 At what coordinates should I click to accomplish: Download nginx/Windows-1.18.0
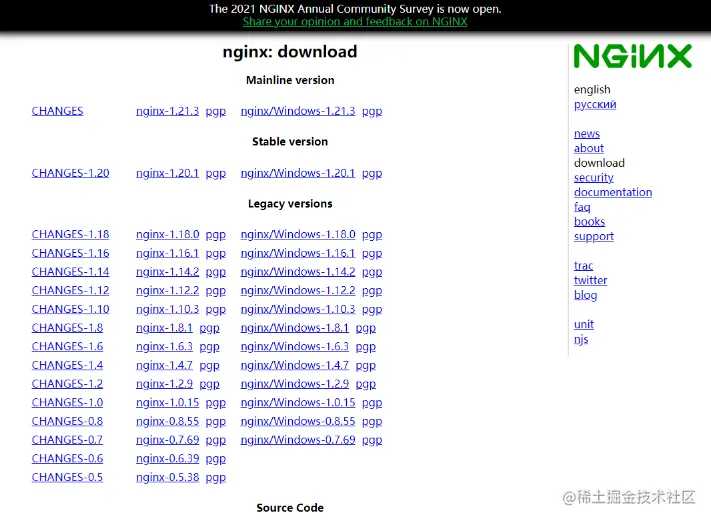pos(298,234)
